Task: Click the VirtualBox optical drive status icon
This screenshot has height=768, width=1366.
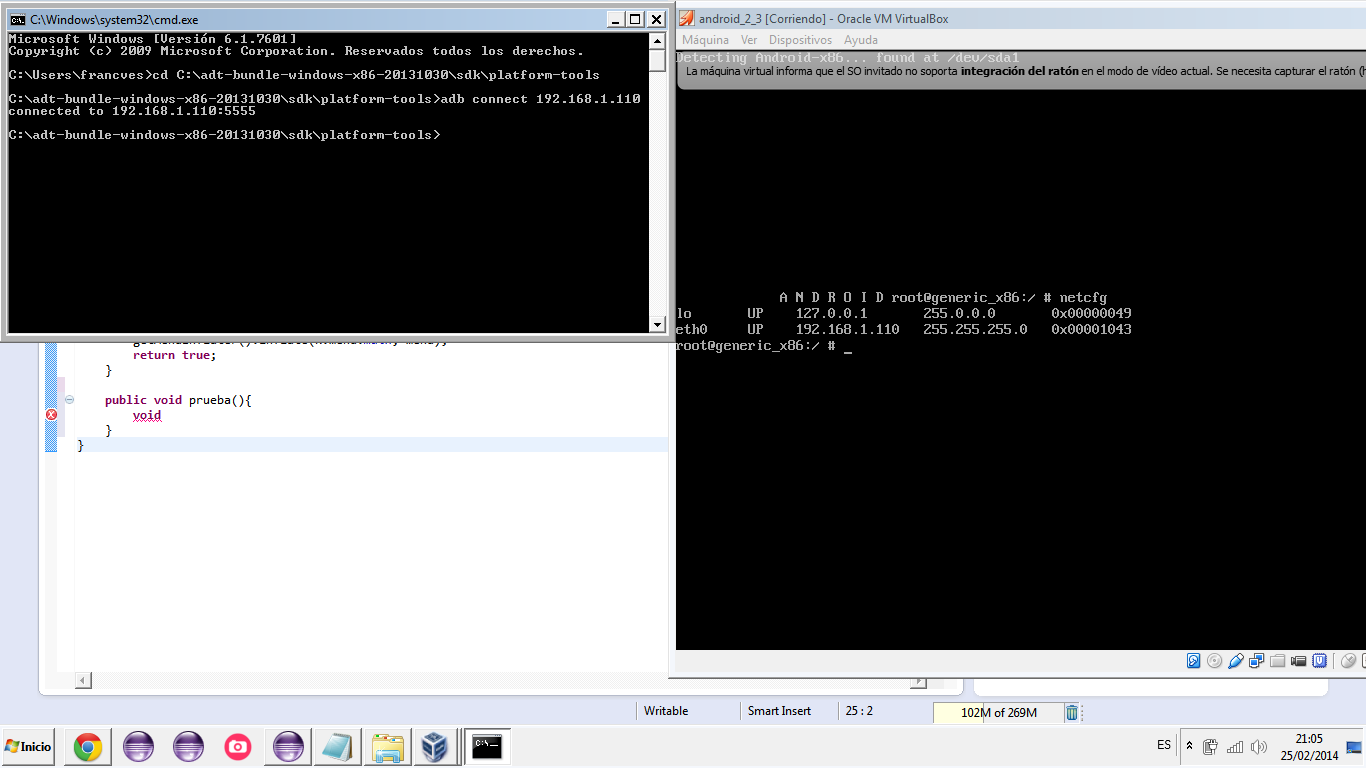Action: pyautogui.click(x=1214, y=661)
